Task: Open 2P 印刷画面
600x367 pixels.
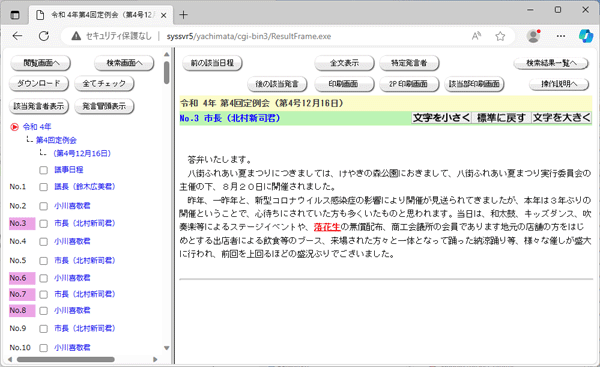Action: [x=409, y=84]
